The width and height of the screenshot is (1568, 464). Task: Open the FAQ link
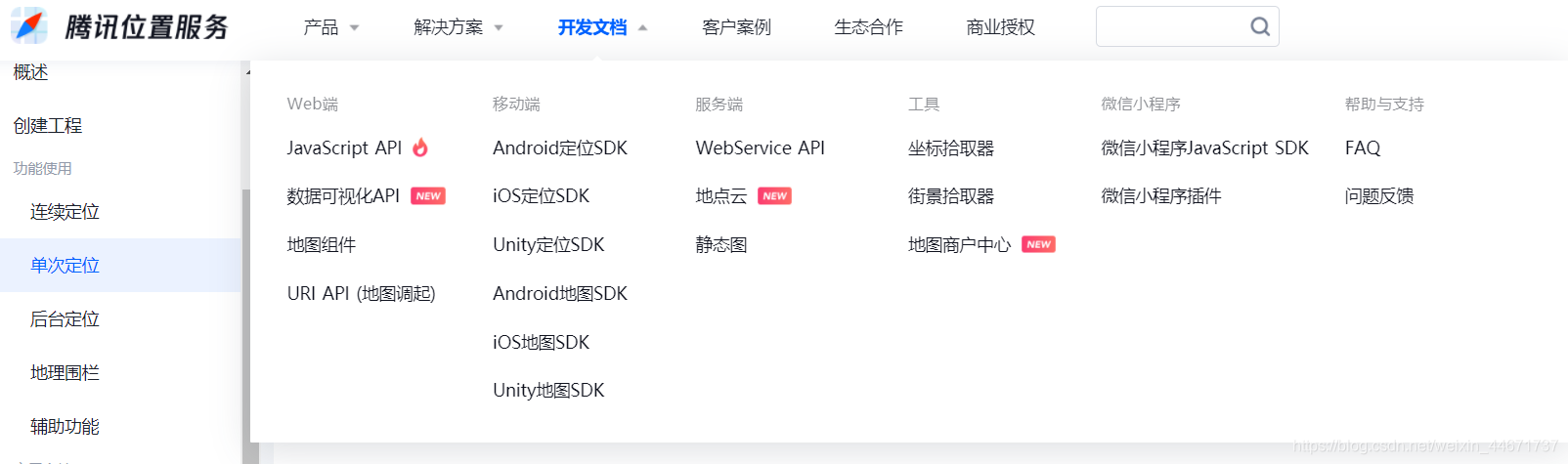pyautogui.click(x=1363, y=148)
